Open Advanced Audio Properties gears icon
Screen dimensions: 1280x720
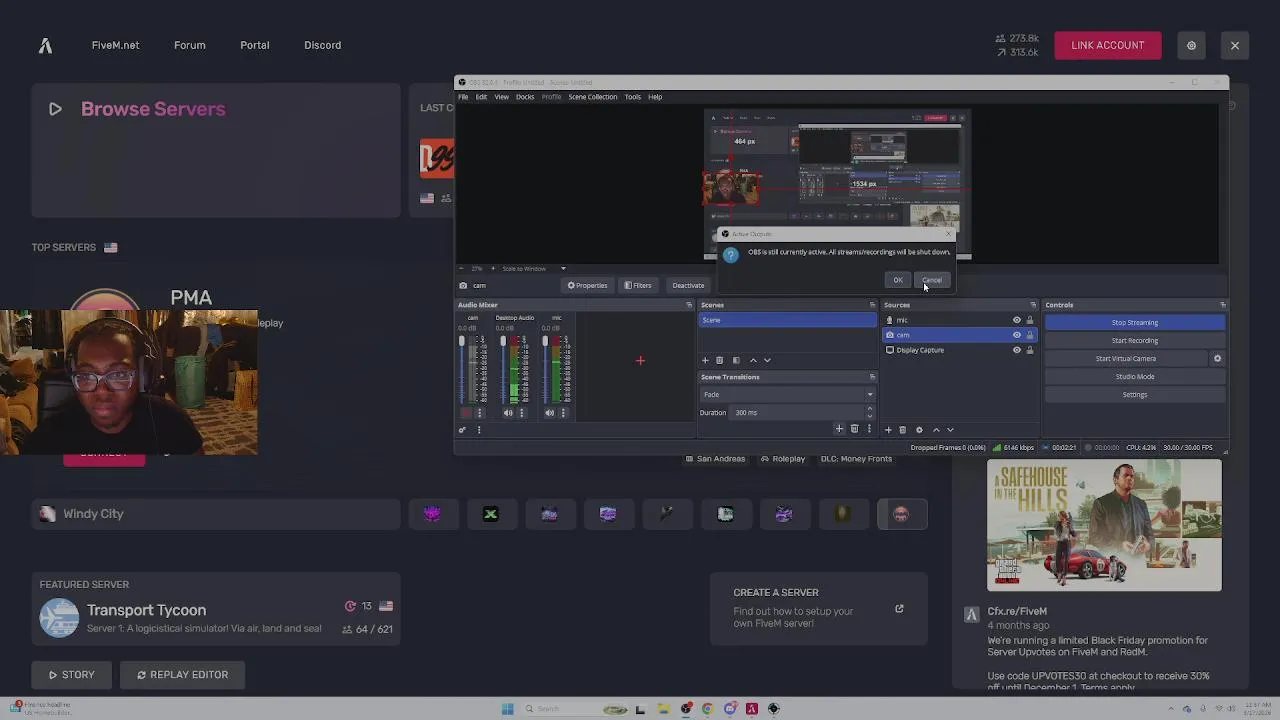tap(462, 430)
